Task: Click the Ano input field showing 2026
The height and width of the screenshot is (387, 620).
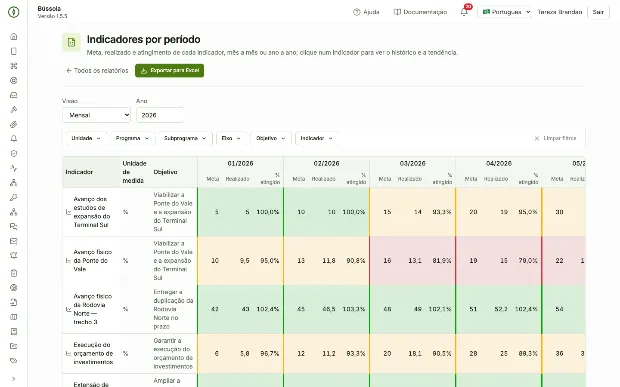Action: pyautogui.click(x=160, y=115)
